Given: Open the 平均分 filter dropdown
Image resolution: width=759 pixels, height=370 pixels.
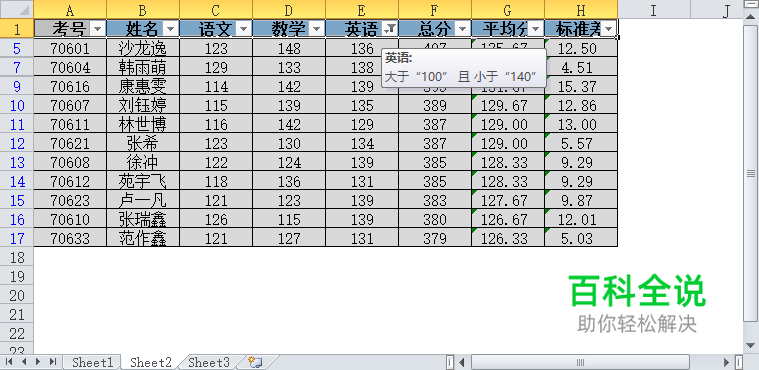Looking at the screenshot, I should coord(535,29).
